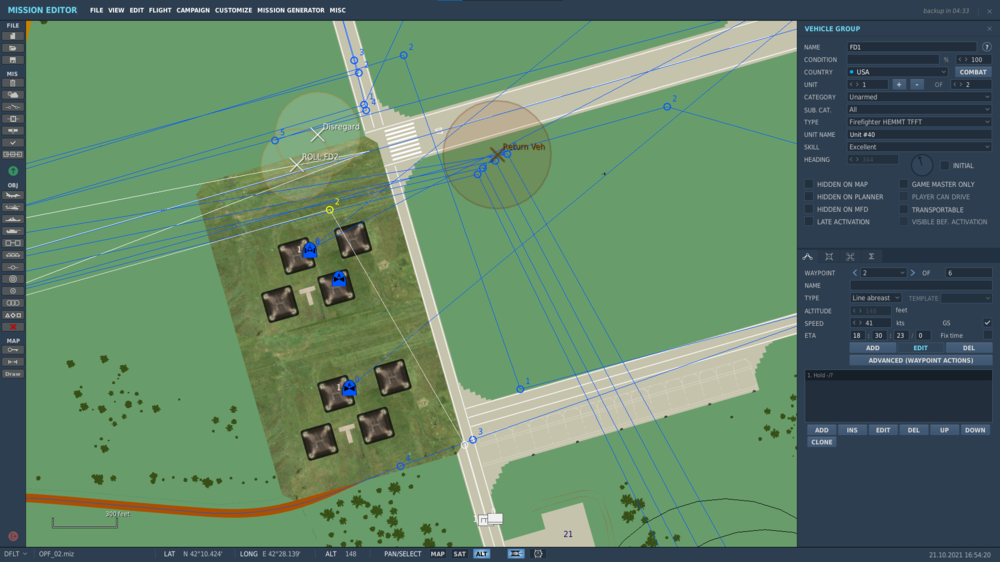Open the Template dropdown
The image size is (1000, 562).
coord(966,298)
